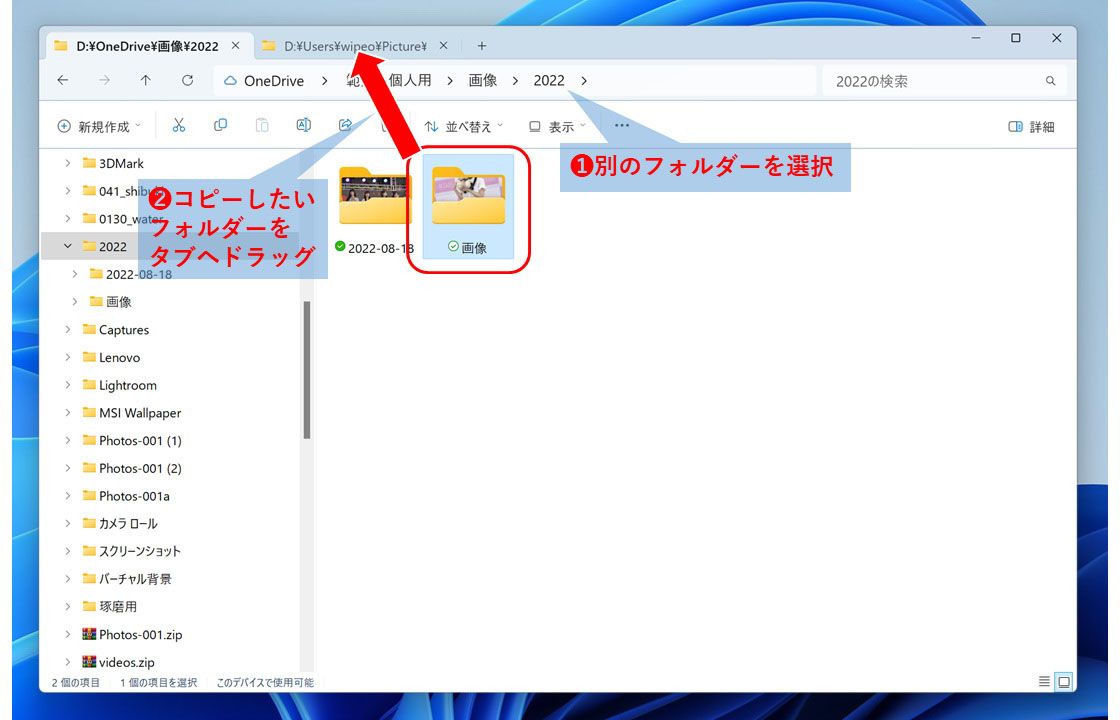Click 画像 in the breadcrumb path
The width and height of the screenshot is (1120, 720).
pyautogui.click(x=483, y=80)
